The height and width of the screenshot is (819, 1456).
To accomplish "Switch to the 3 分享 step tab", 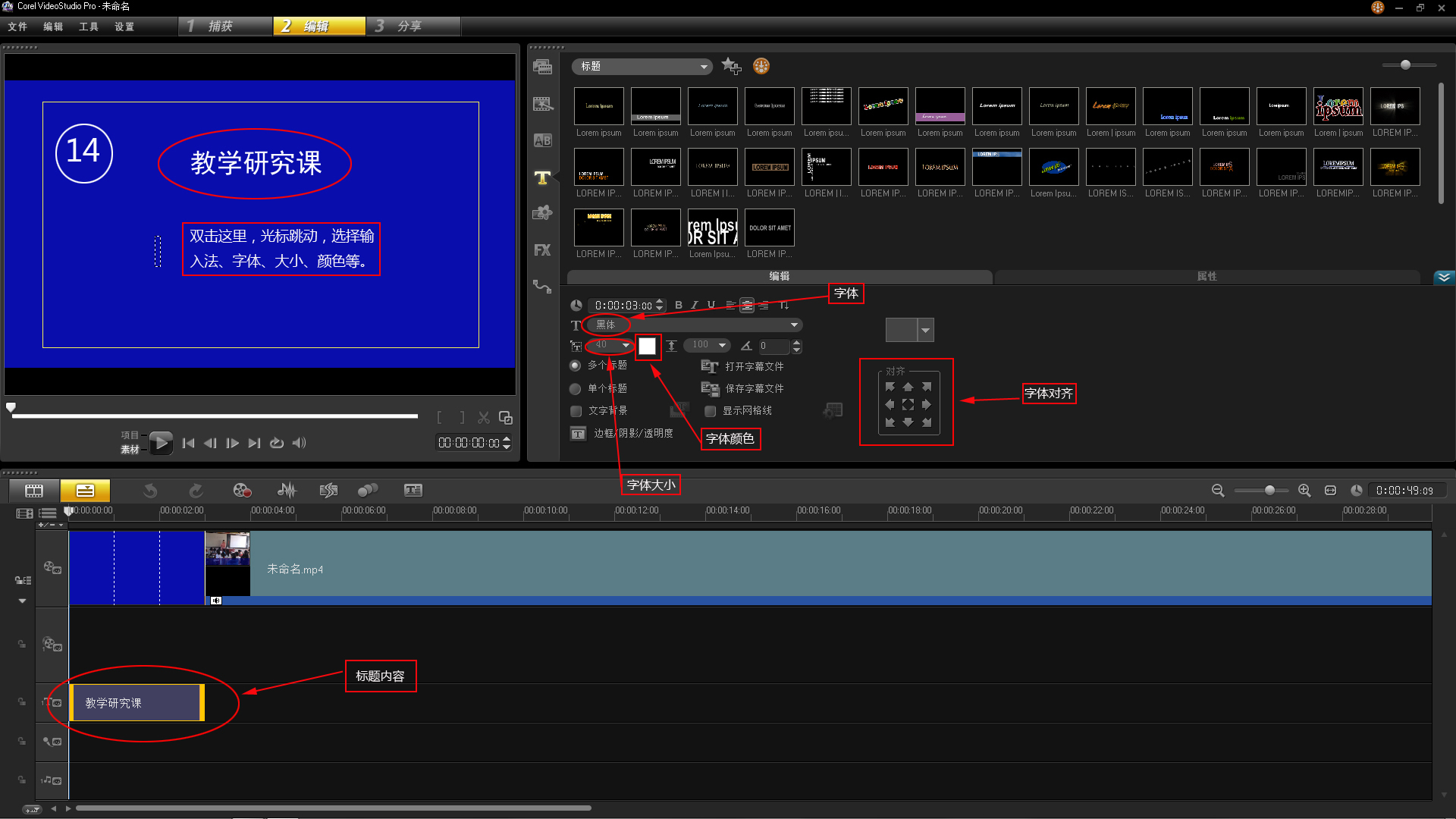I will pyautogui.click(x=409, y=27).
